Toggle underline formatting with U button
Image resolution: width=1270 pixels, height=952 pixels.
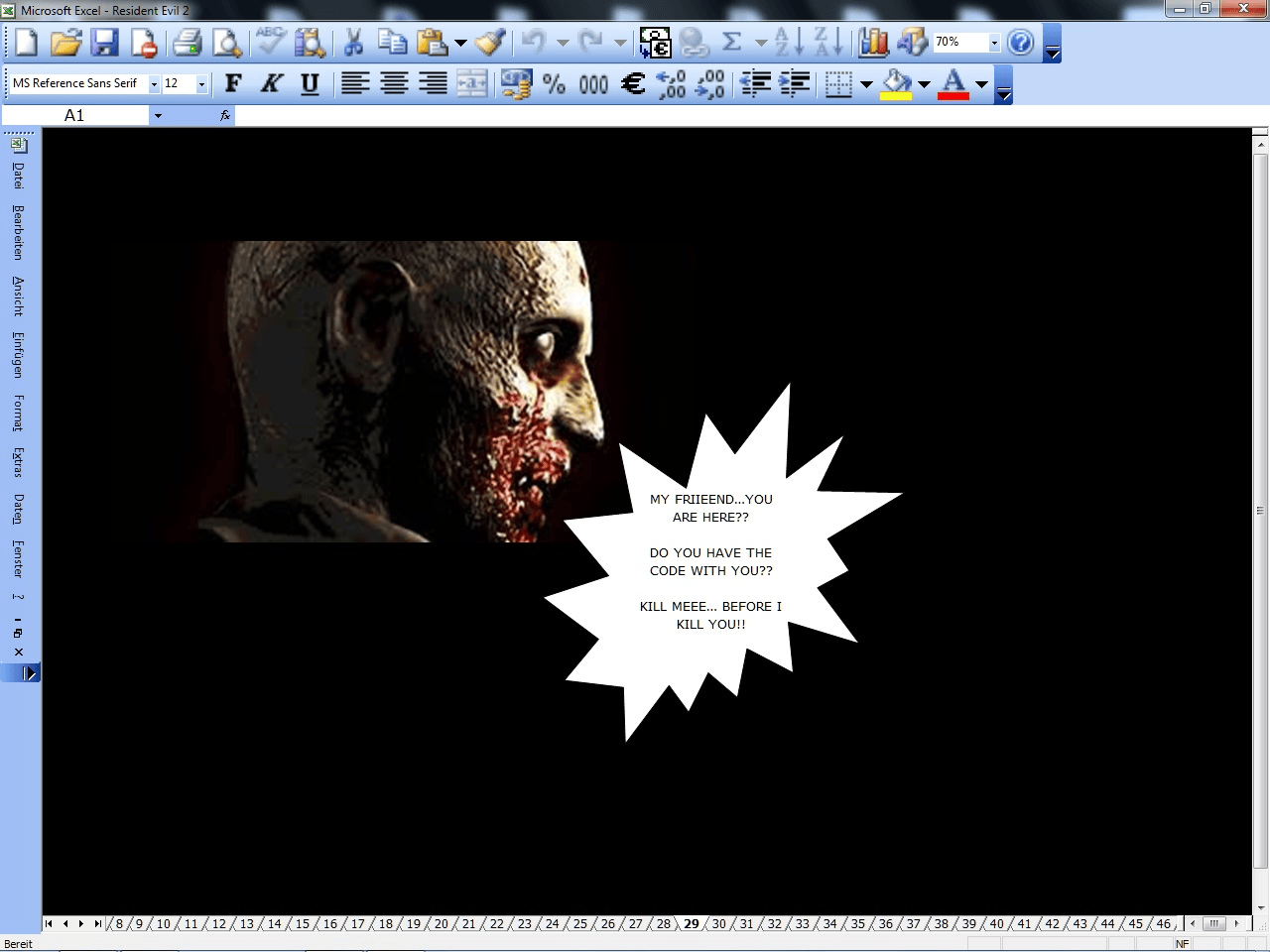tap(310, 84)
